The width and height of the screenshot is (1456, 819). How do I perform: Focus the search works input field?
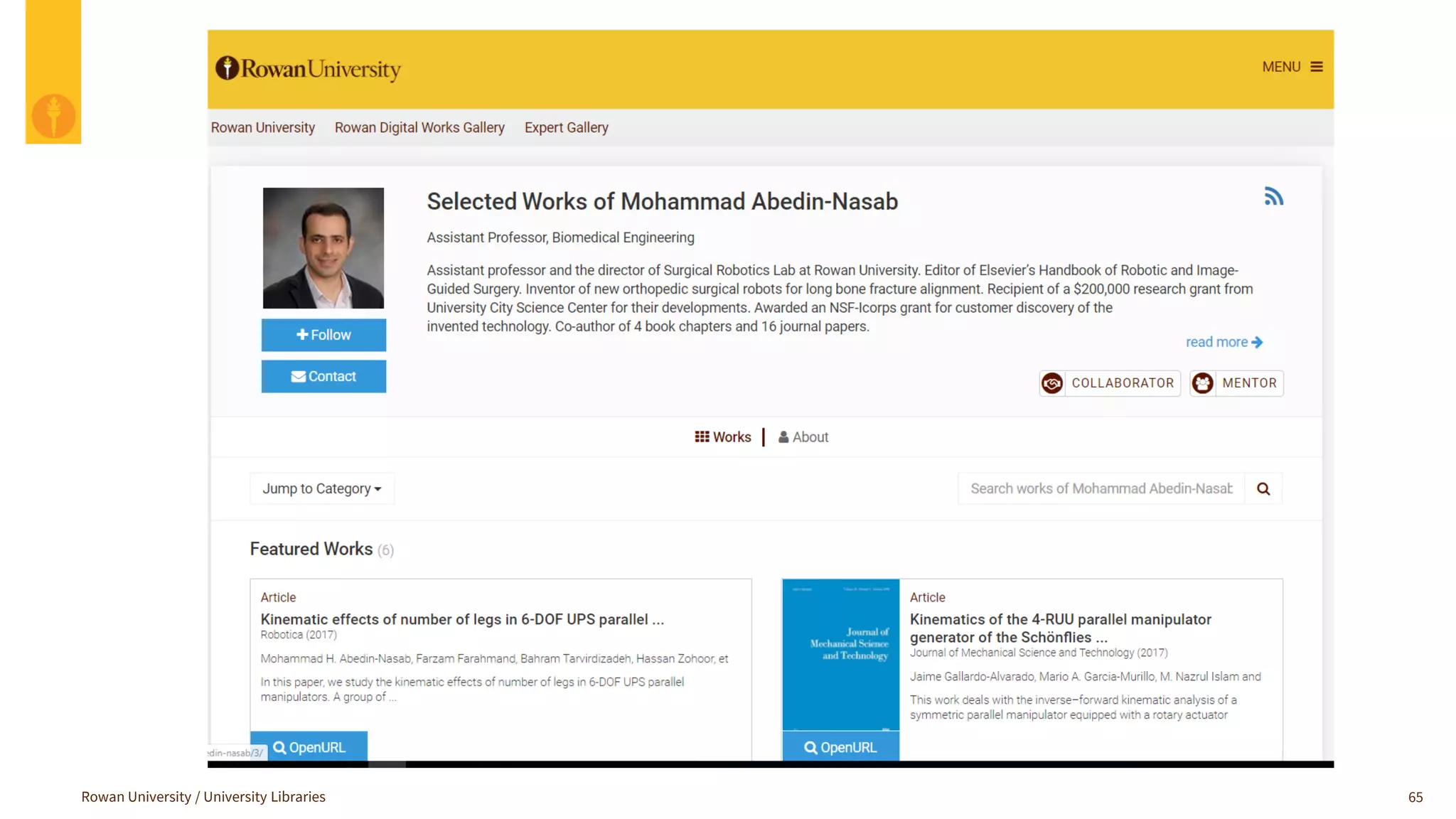tap(1101, 488)
